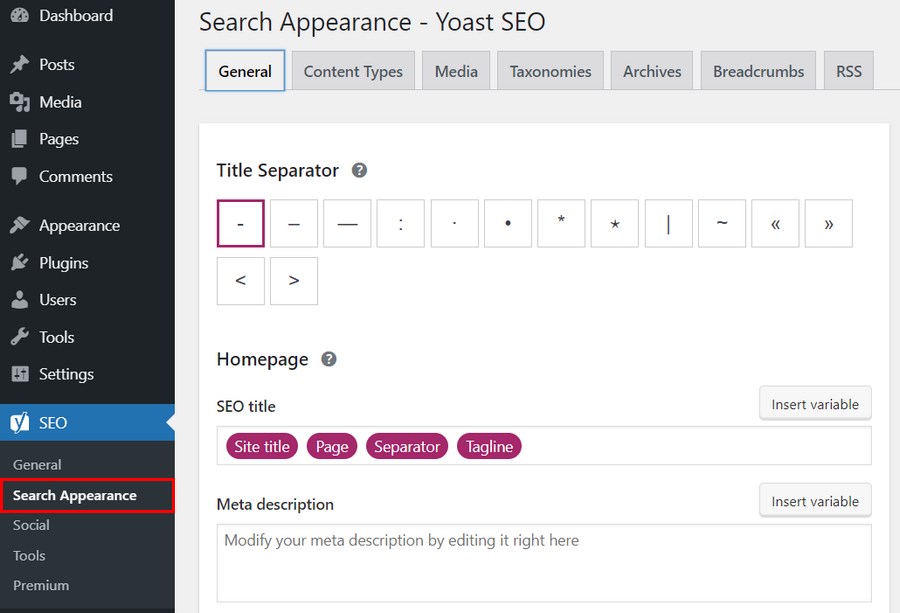900x613 pixels.
Task: Open the SEO menu item
Action: tap(87, 423)
